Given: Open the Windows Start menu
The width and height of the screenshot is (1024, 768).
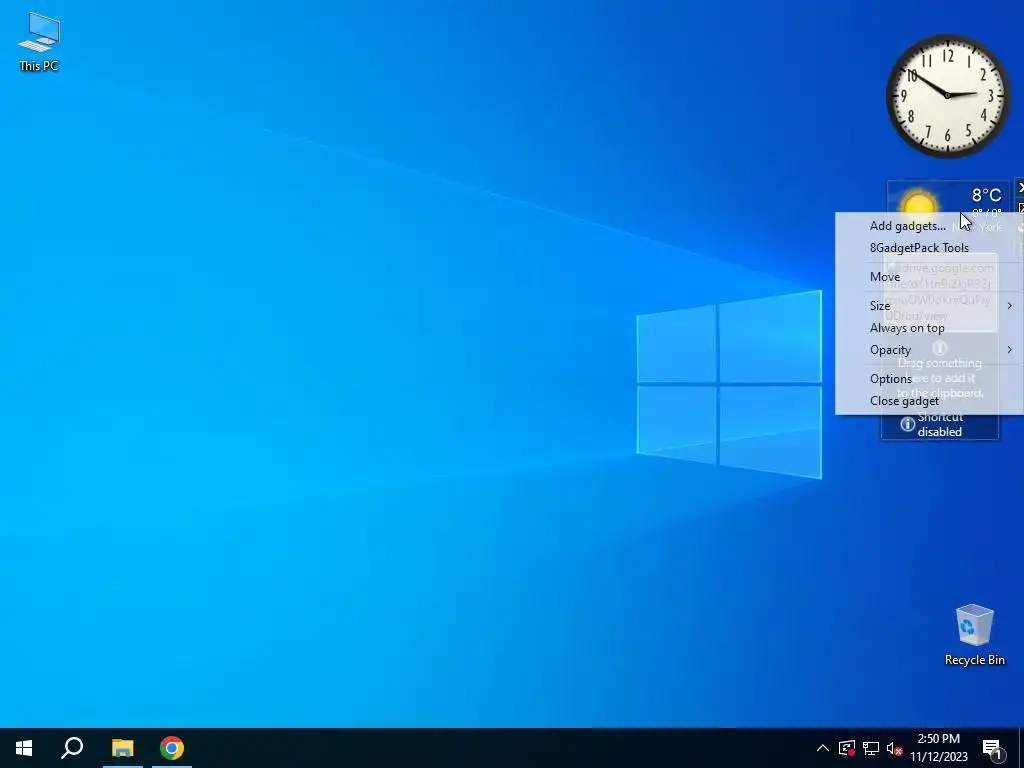Looking at the screenshot, I should click(x=24, y=748).
